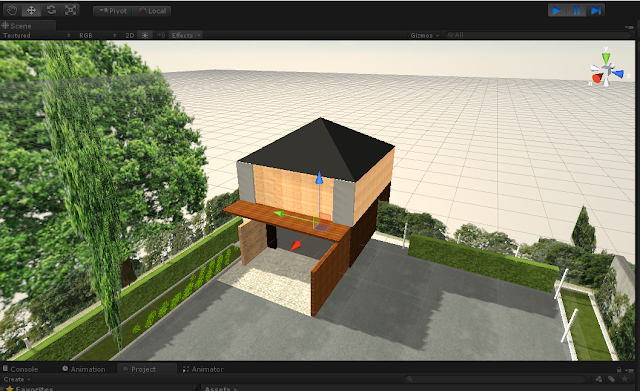Open the Effects dropdown arrow
The image size is (640, 391).
coord(199,36)
